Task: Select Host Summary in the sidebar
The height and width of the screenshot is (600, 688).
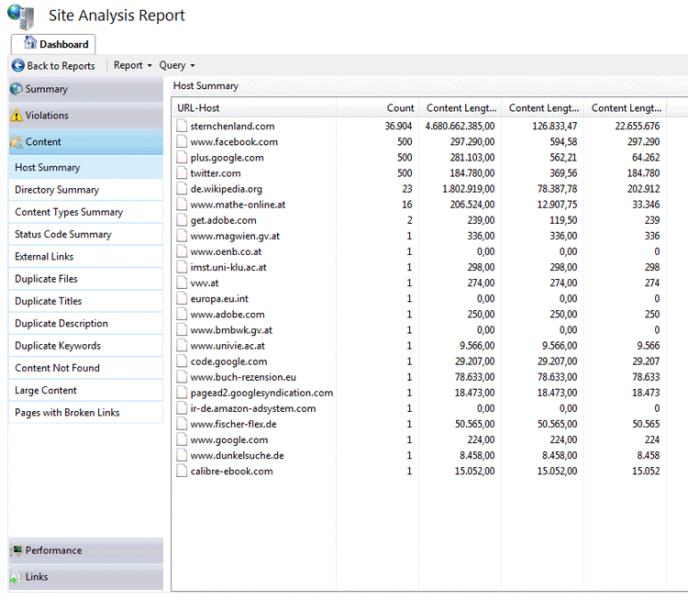Action: [x=86, y=167]
